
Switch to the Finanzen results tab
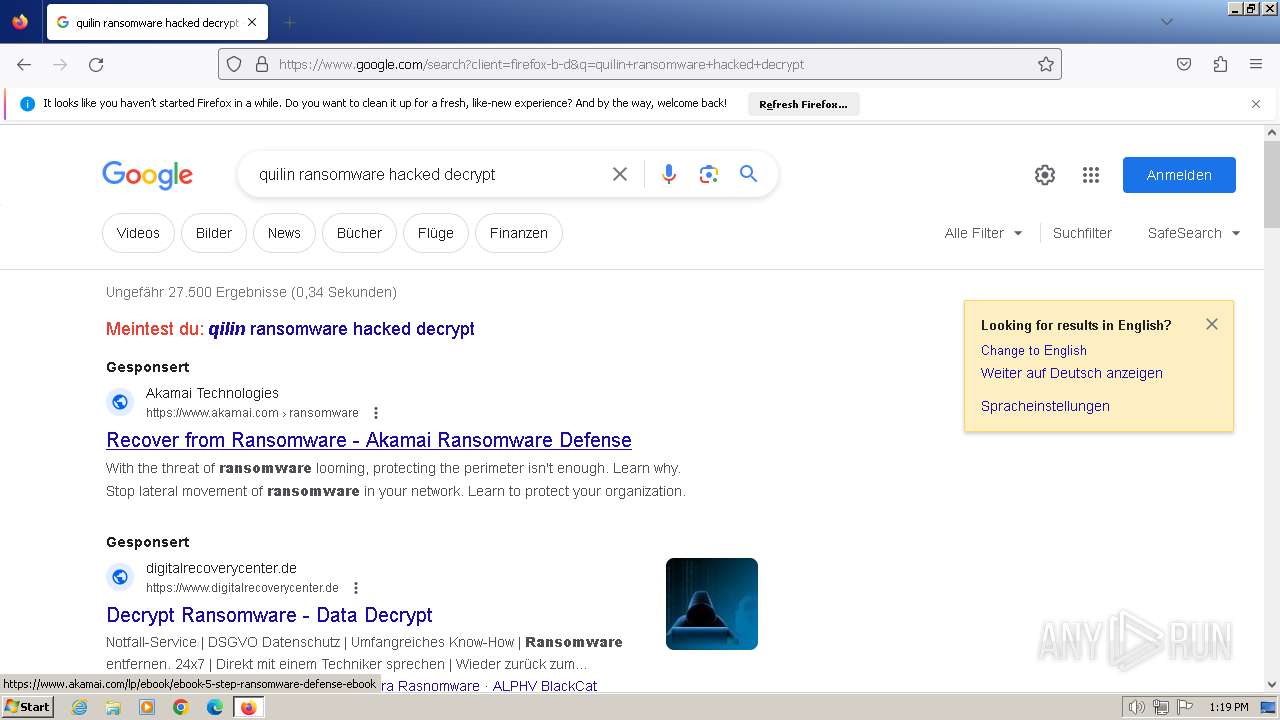pyautogui.click(x=519, y=233)
